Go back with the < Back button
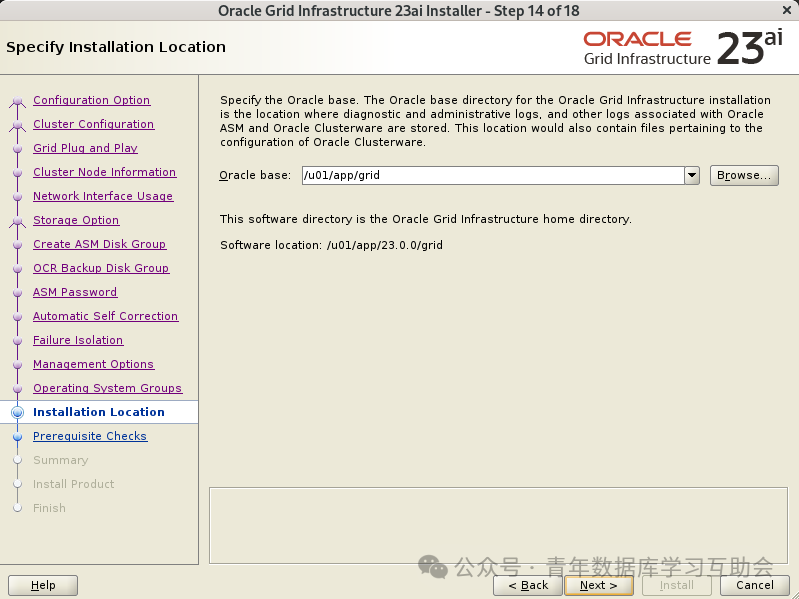799x599 pixels. click(x=528, y=585)
